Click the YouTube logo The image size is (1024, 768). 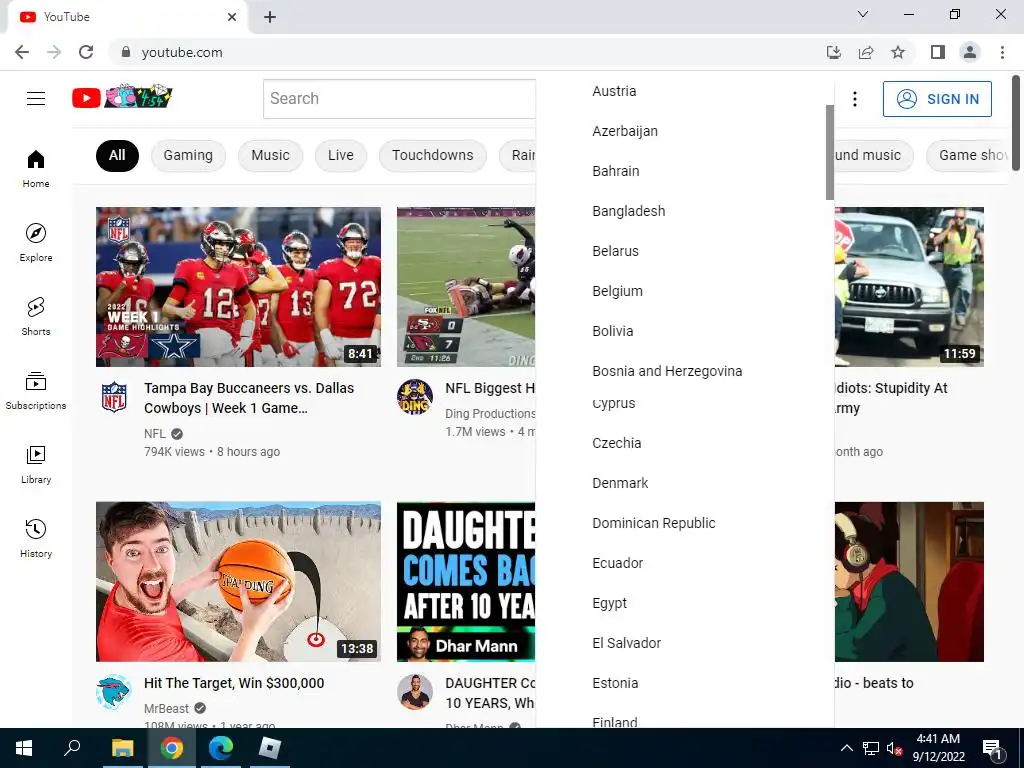point(122,98)
